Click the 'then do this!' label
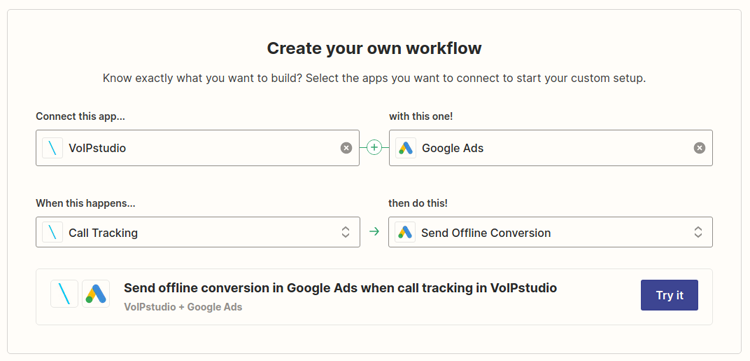 coord(418,203)
